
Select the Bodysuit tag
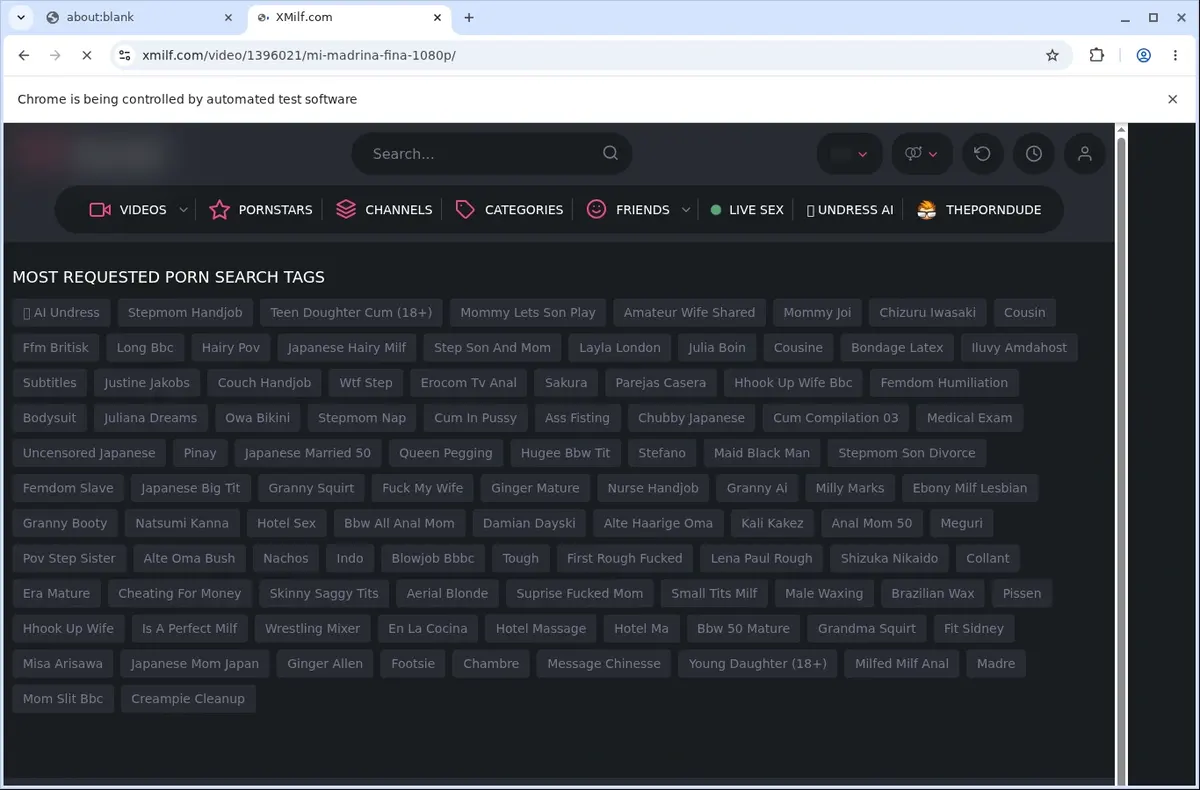click(50, 418)
